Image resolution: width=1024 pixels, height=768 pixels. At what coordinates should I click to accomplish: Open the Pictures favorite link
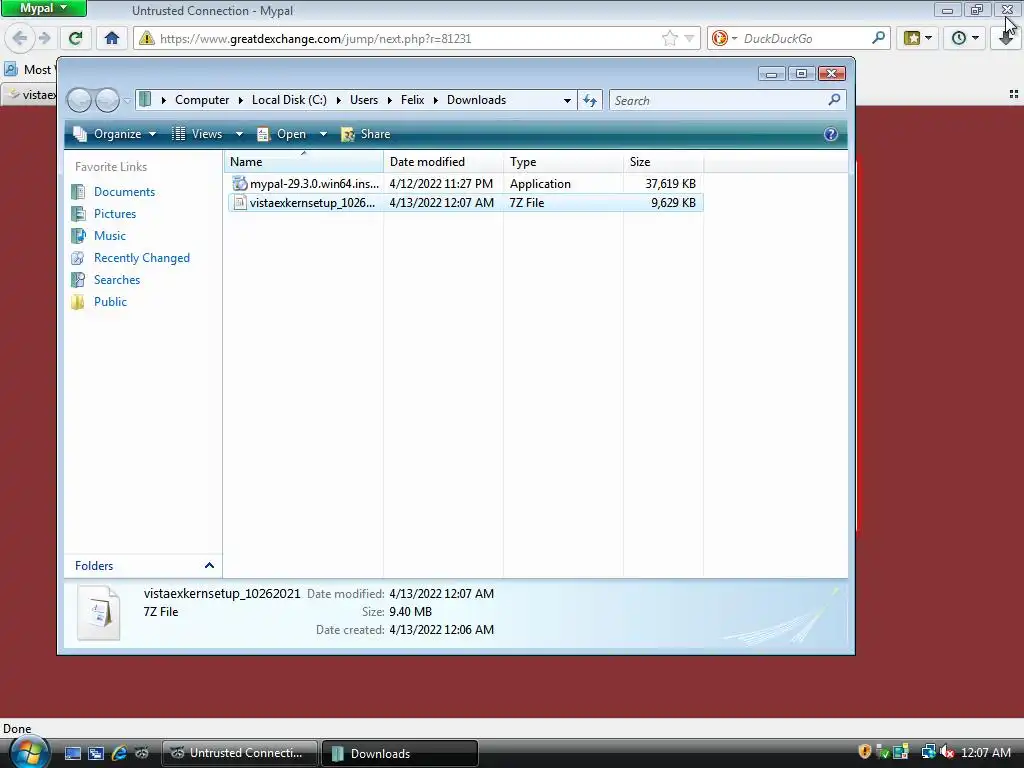coord(115,214)
